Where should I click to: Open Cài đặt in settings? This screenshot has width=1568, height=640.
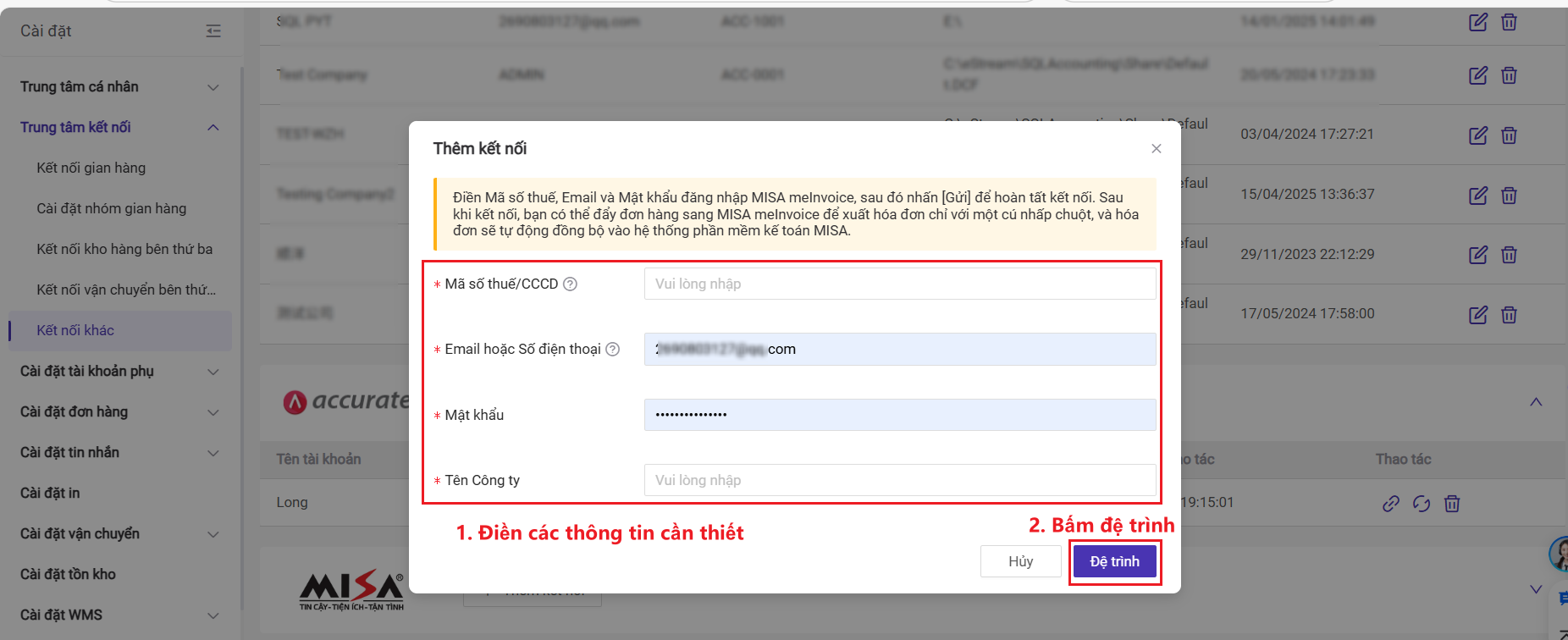50,493
